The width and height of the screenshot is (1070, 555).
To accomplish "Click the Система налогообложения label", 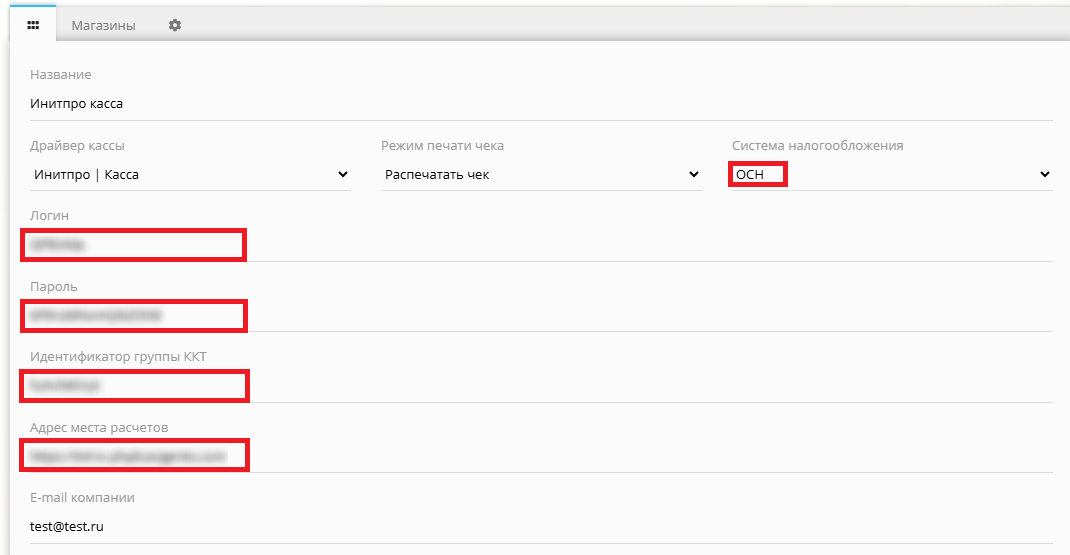I will pyautogui.click(x=818, y=145).
